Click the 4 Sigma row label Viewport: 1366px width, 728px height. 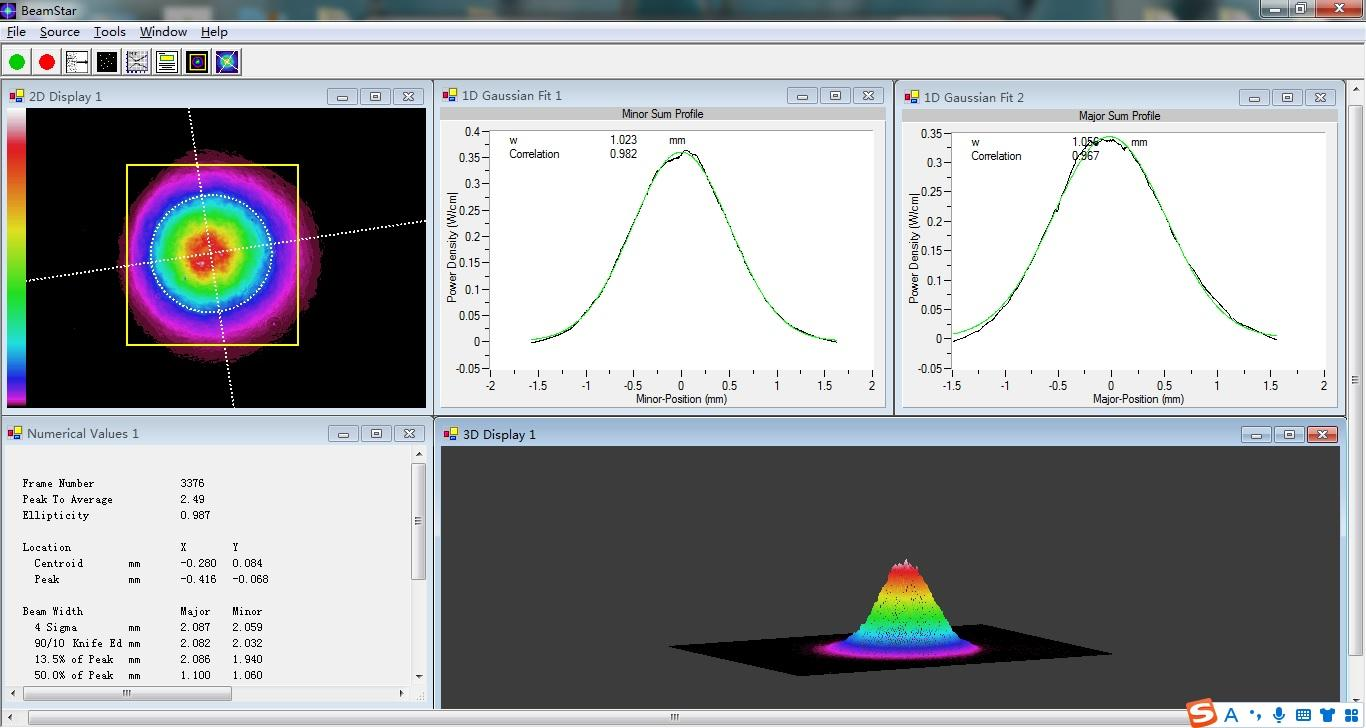55,627
